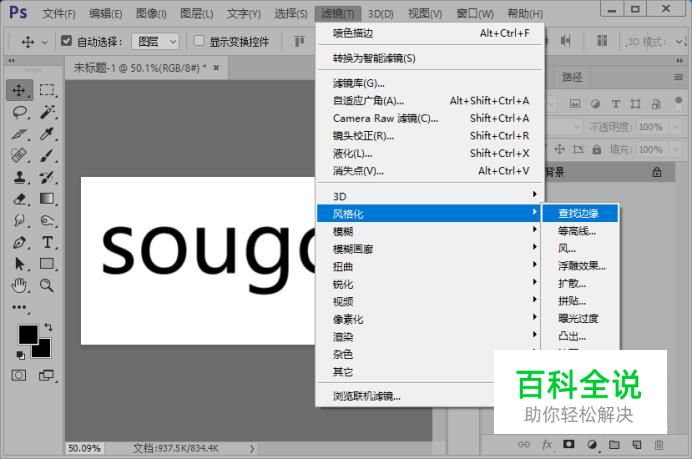The width and height of the screenshot is (692, 459).
Task: Choose 转换为智能滤镜(S)
Action: [431, 58]
